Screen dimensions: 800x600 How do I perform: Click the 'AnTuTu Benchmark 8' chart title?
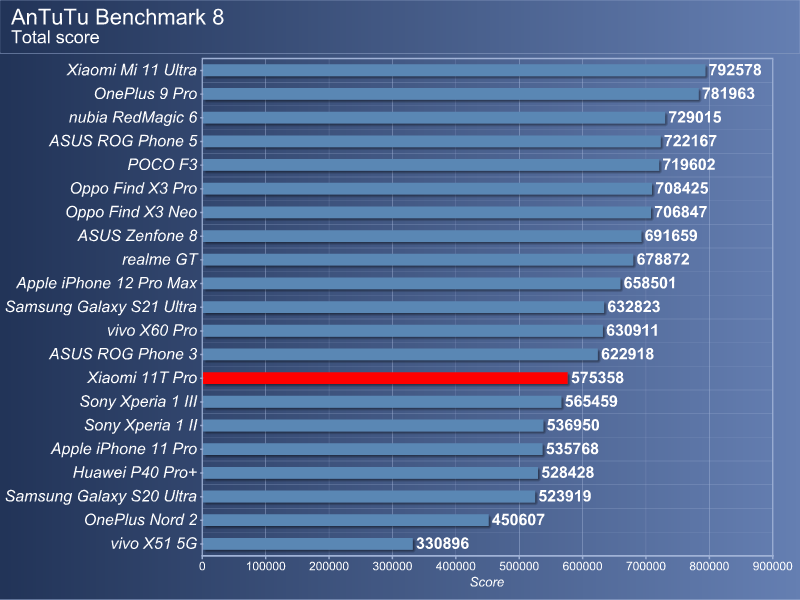point(118,17)
